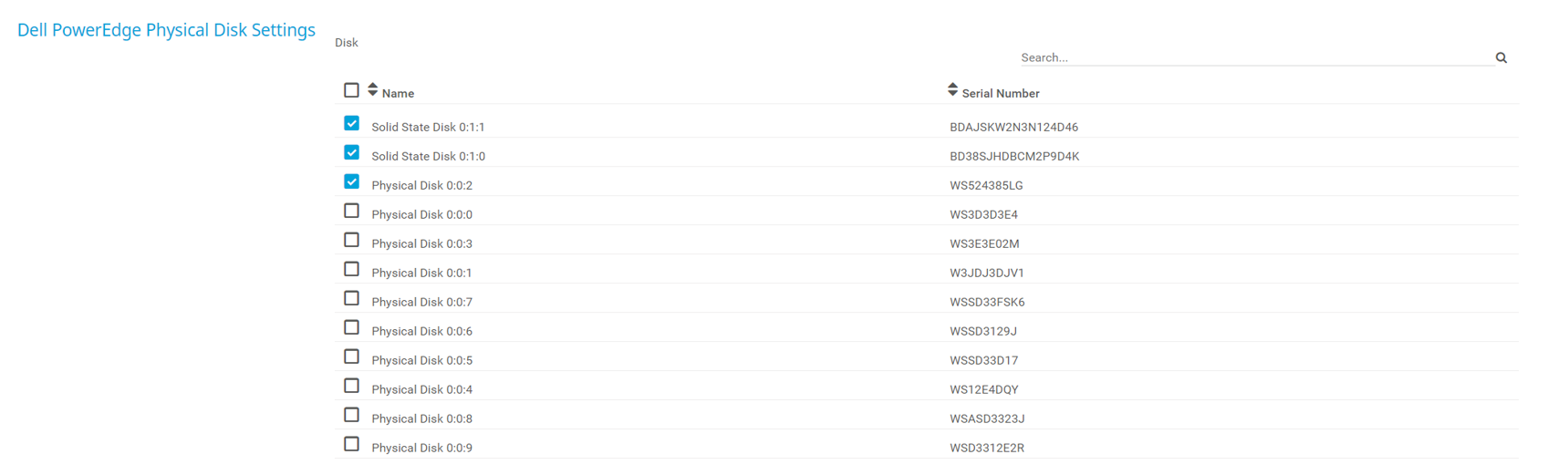Check Physical Disk 0:0:5 box

(x=351, y=356)
